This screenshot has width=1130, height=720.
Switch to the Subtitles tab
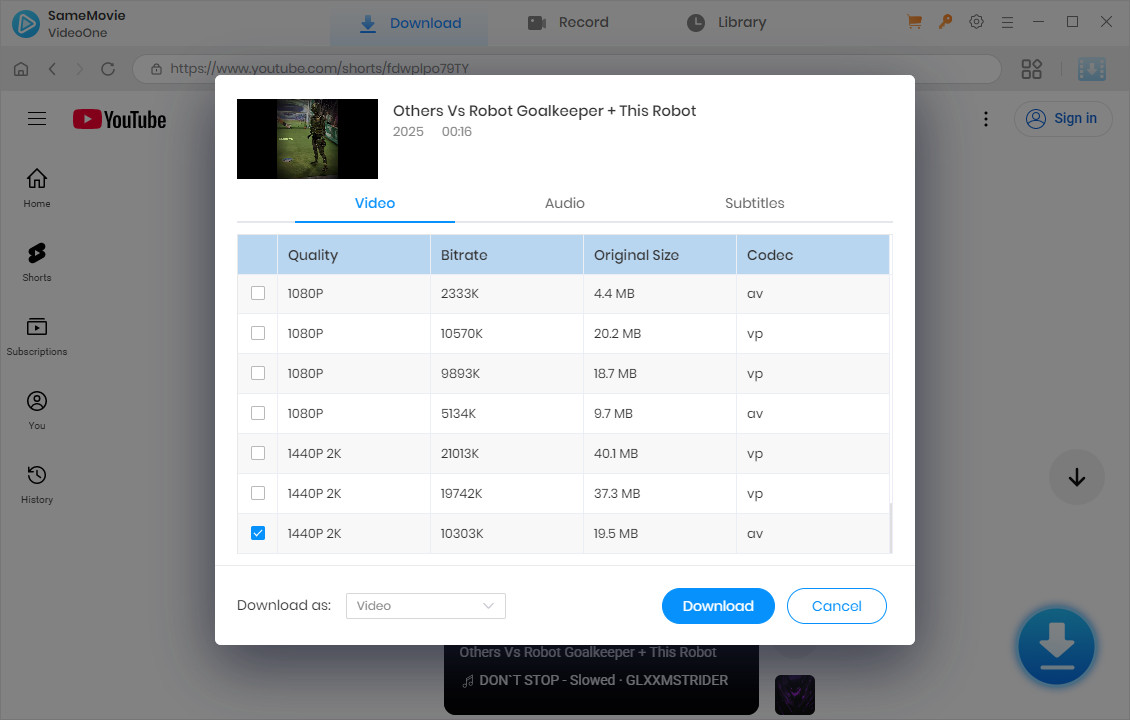tap(755, 203)
